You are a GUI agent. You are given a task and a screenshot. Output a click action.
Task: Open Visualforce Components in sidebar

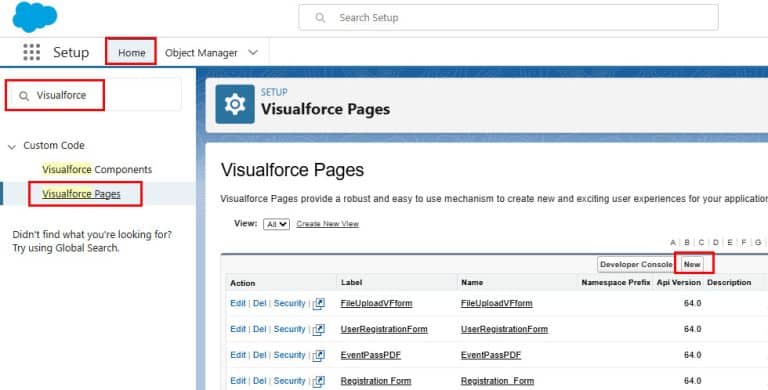click(97, 170)
